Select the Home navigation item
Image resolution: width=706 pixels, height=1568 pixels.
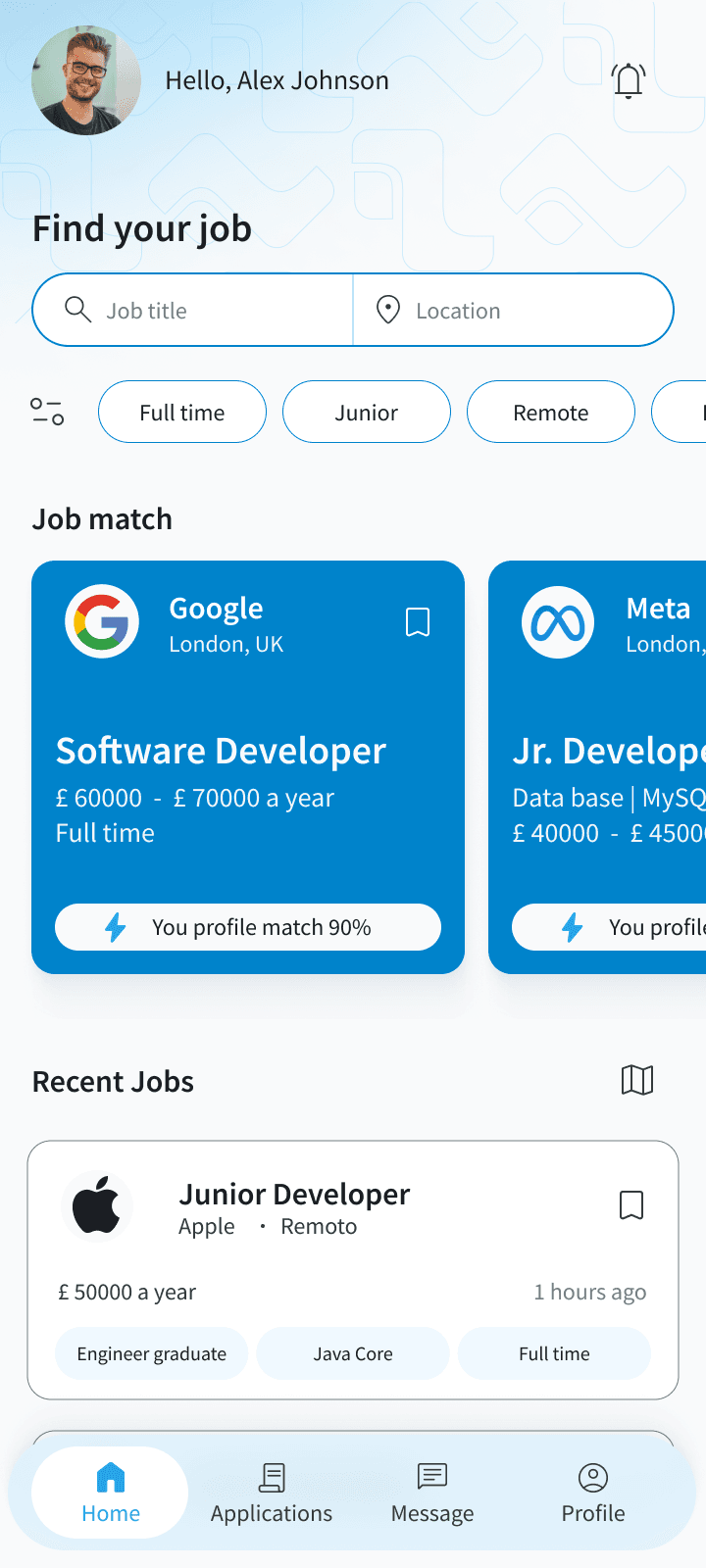(x=110, y=1492)
